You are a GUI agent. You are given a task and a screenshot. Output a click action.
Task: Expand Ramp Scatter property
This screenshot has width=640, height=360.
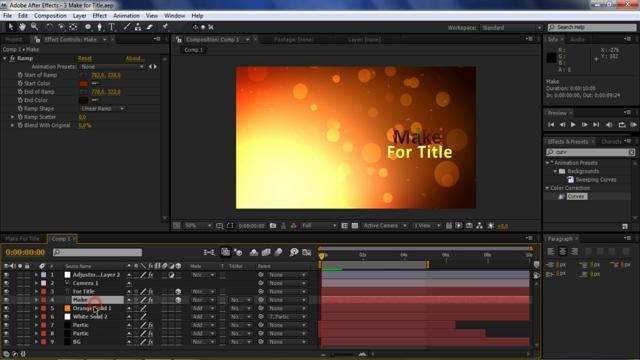point(12,117)
